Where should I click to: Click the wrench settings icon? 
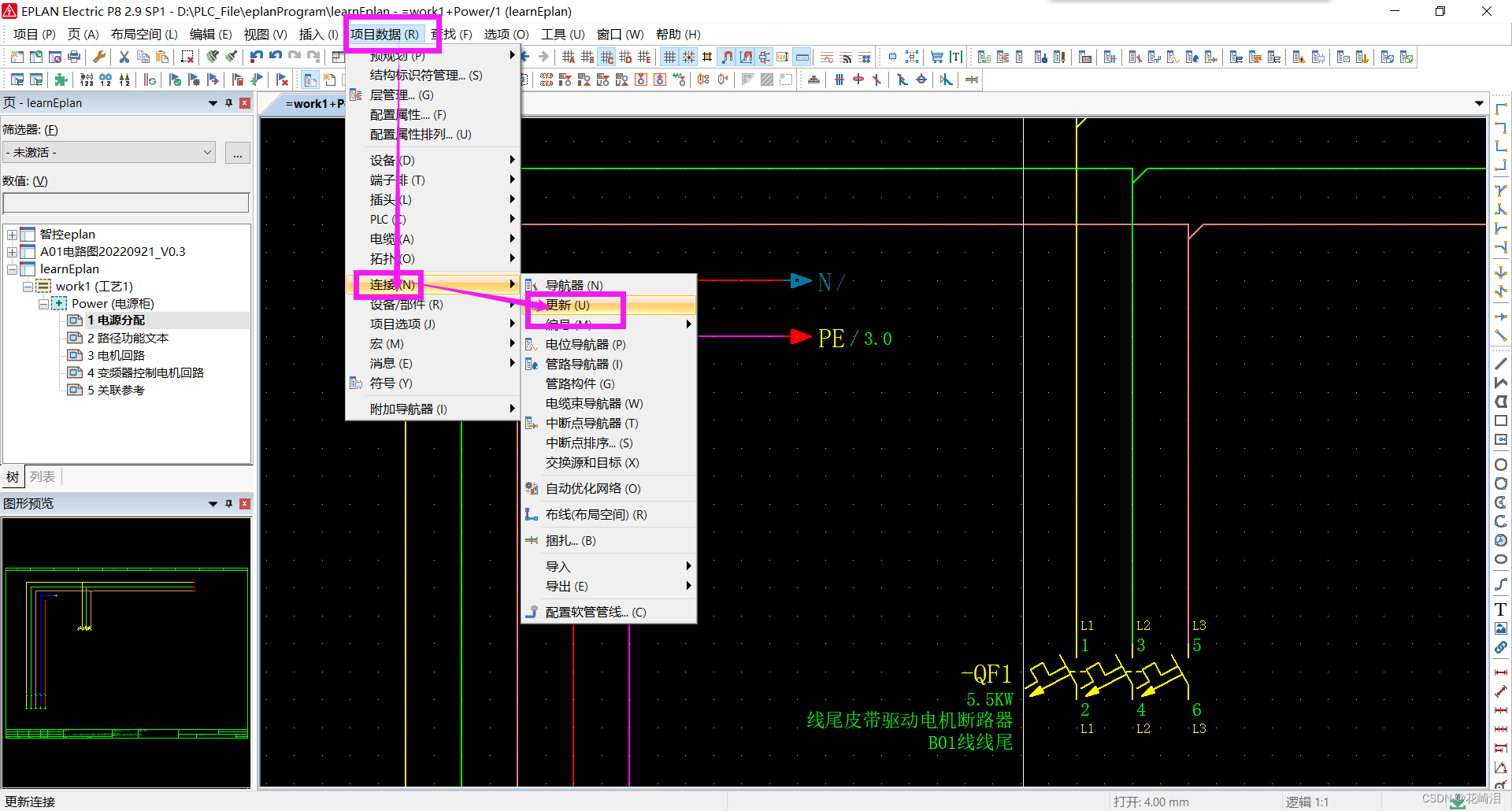(x=99, y=57)
